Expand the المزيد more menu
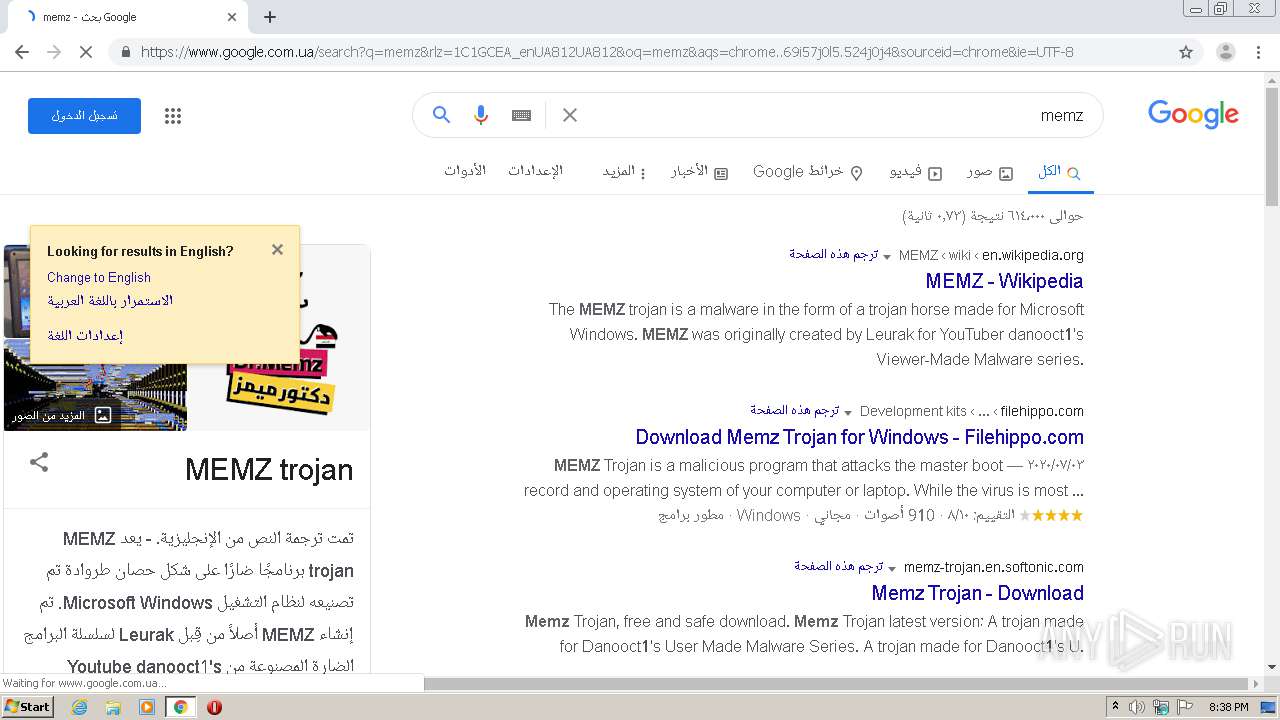 624,172
